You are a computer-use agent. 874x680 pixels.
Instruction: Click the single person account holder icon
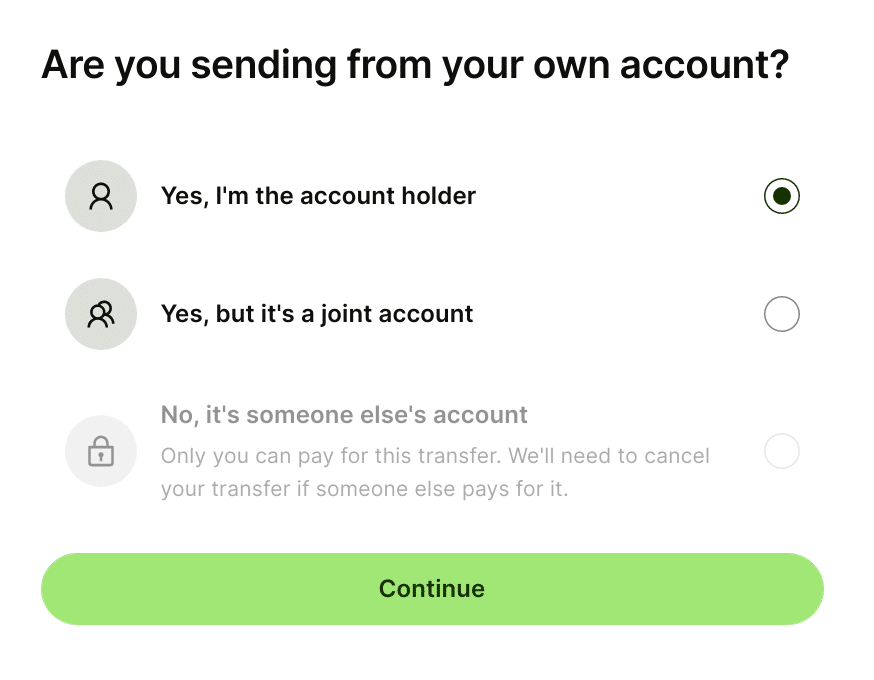click(x=101, y=196)
